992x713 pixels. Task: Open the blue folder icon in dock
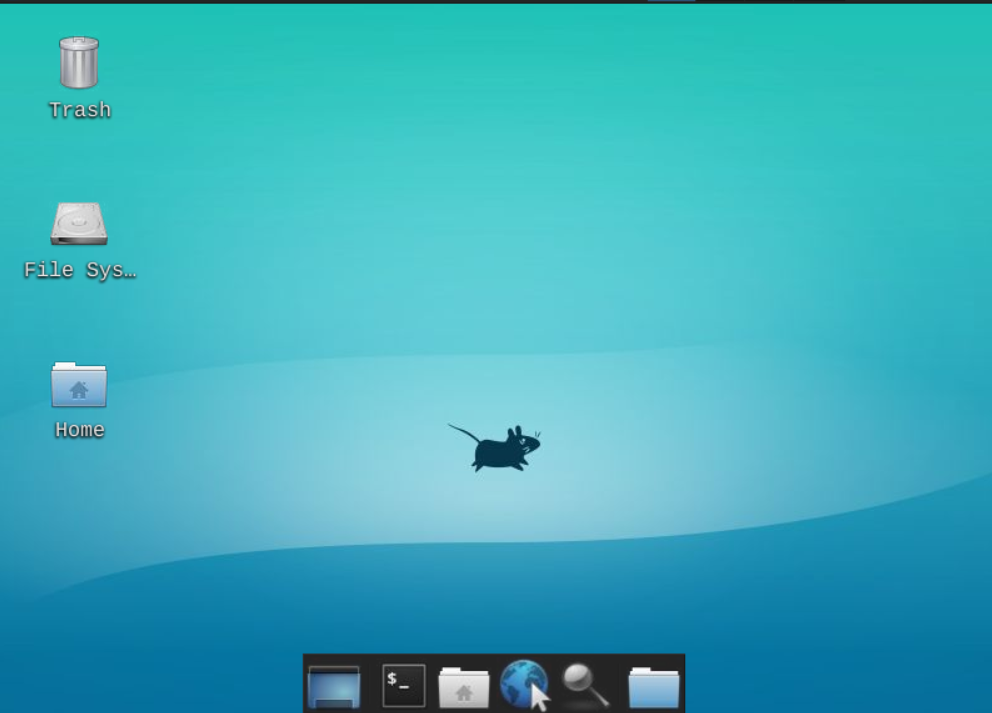(654, 687)
